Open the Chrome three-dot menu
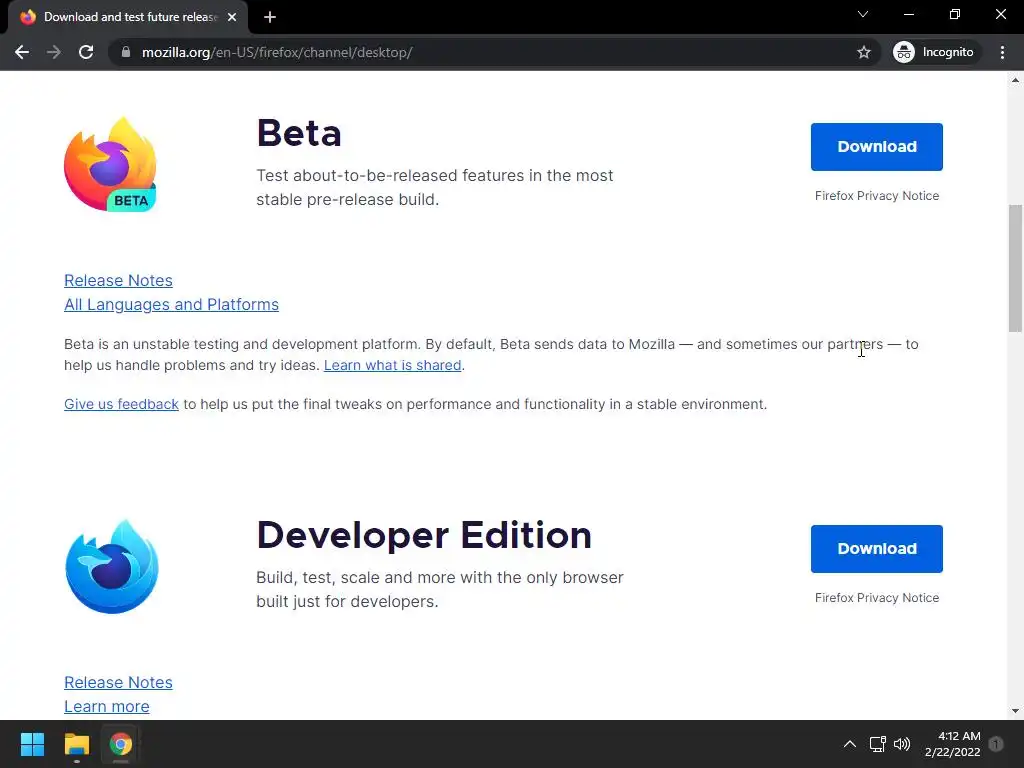This screenshot has height=768, width=1024. click(x=1002, y=52)
